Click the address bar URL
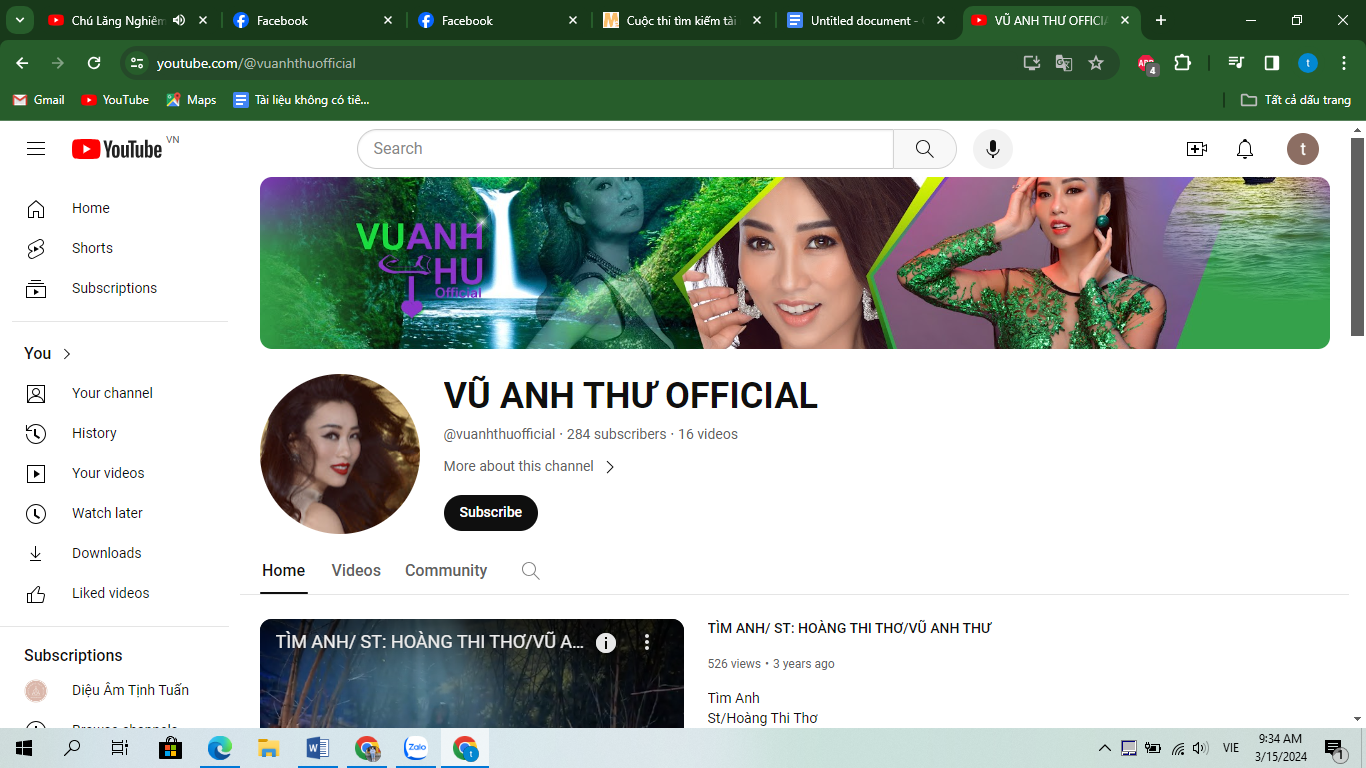The image size is (1366, 768). [x=256, y=63]
